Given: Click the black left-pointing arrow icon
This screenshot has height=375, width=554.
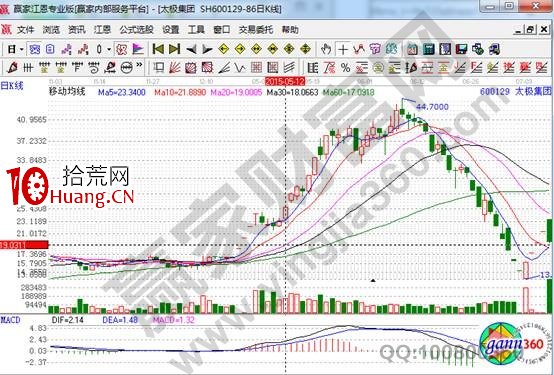Looking at the screenshot, I should (191, 49).
